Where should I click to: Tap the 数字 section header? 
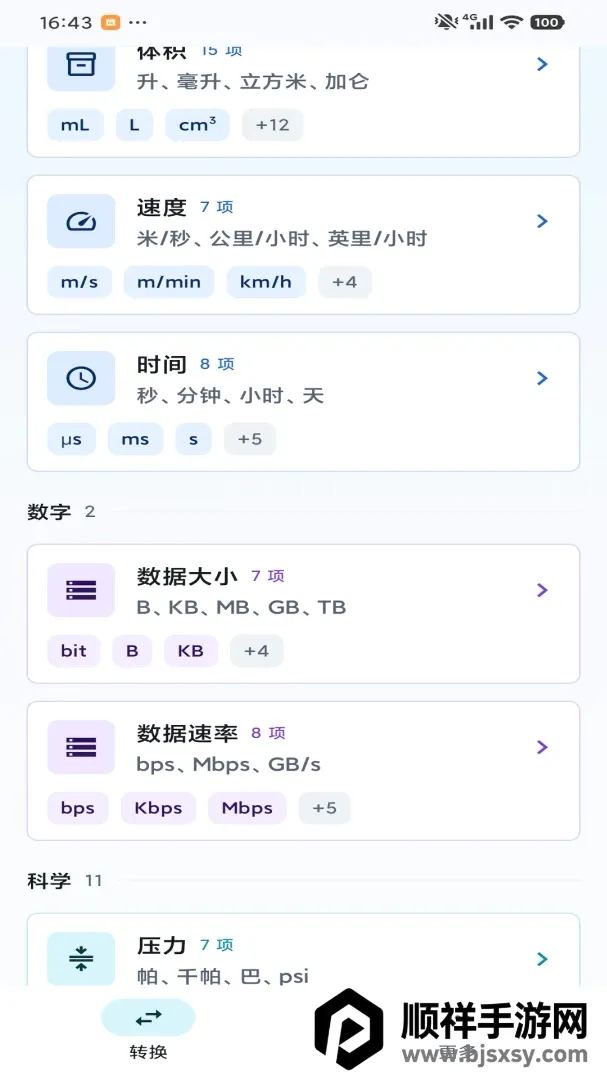(49, 512)
